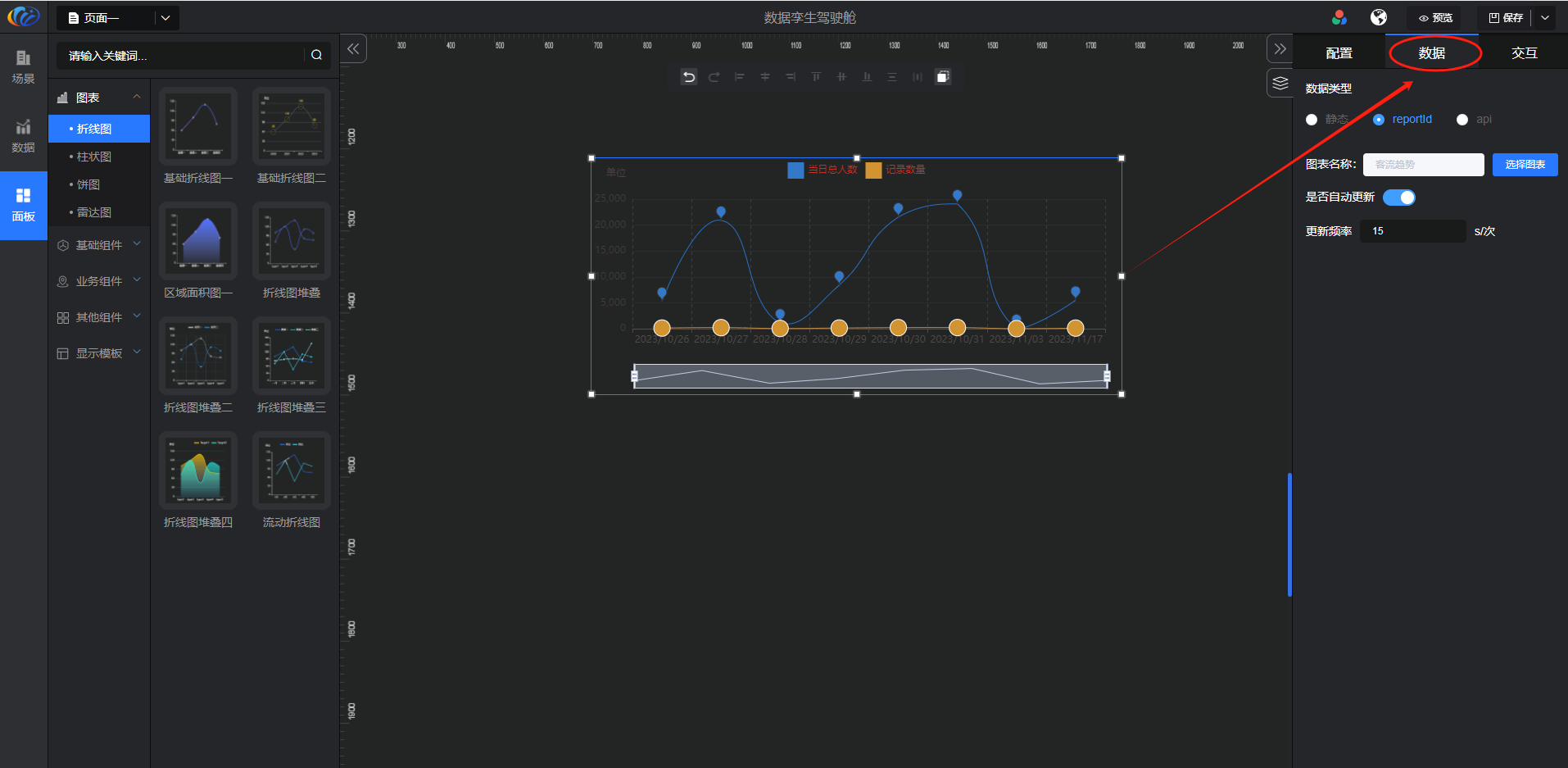Switch to the 配置 tab
The image size is (1568, 768).
click(x=1339, y=53)
